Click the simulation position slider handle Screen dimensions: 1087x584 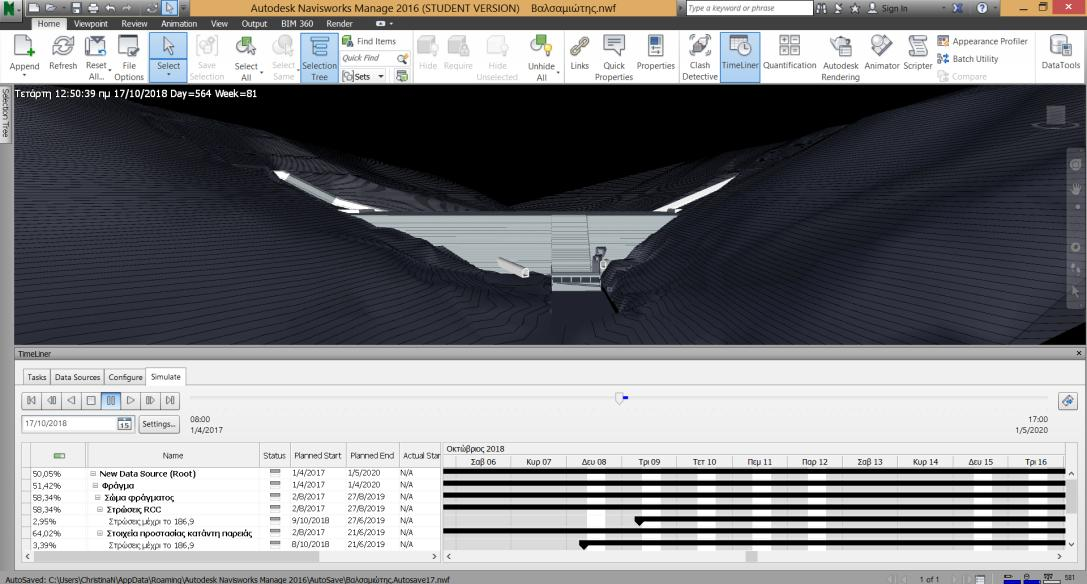619,398
